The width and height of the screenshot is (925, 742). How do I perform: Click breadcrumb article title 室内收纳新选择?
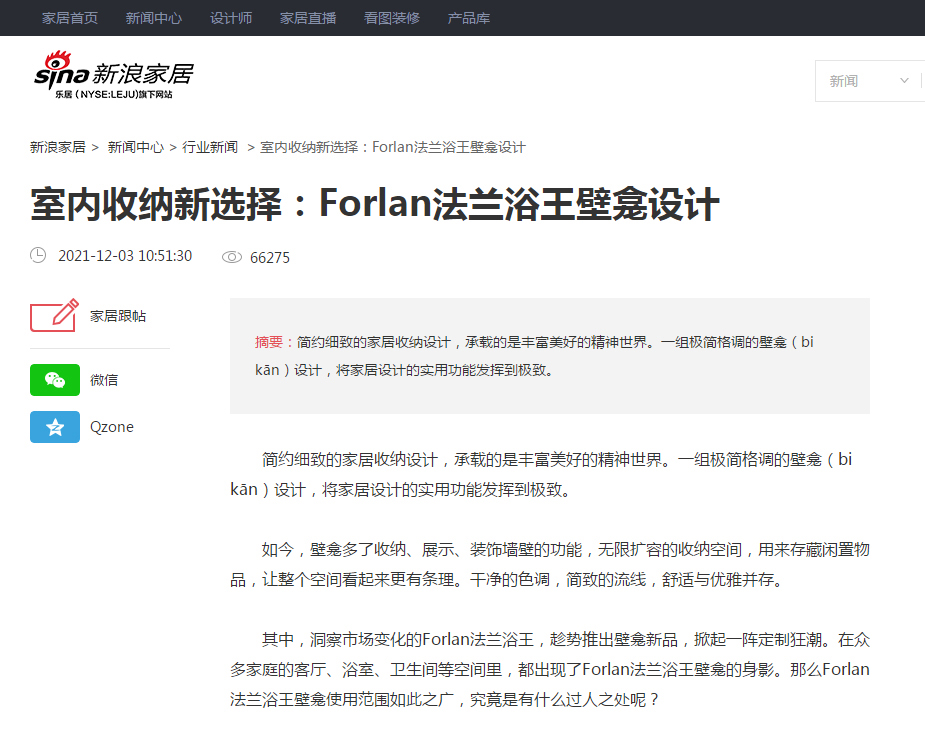[393, 147]
